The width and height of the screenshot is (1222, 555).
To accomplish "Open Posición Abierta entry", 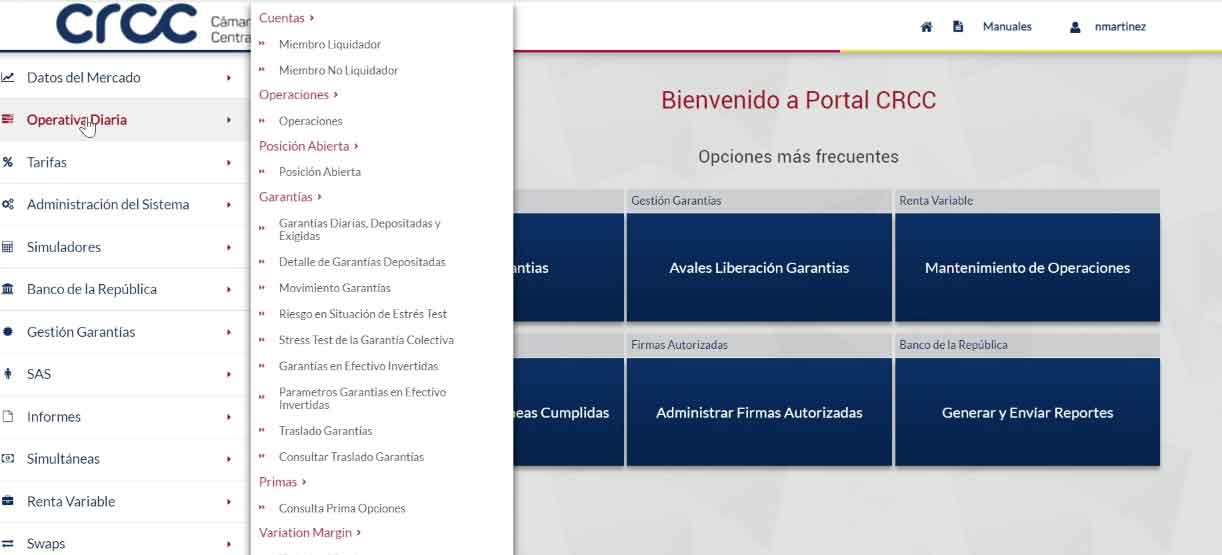I will coord(320,172).
